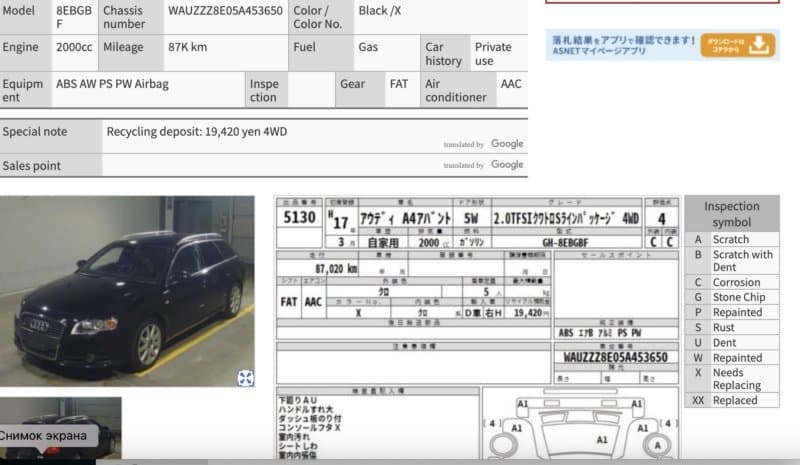Select the Stone Chip legend row
Screen dimensions: 800x465
(732, 297)
